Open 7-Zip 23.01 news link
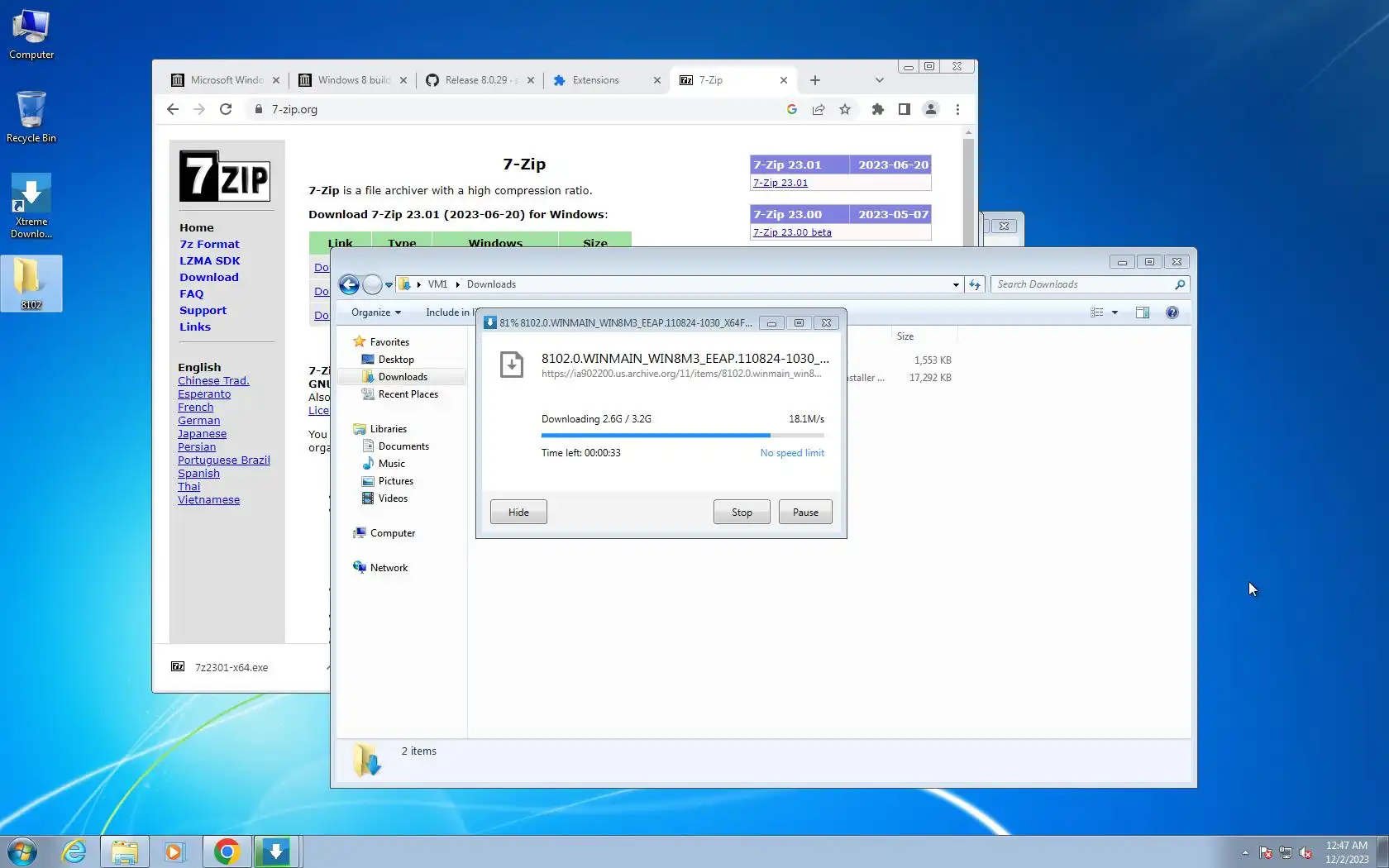1389x868 pixels. click(780, 183)
